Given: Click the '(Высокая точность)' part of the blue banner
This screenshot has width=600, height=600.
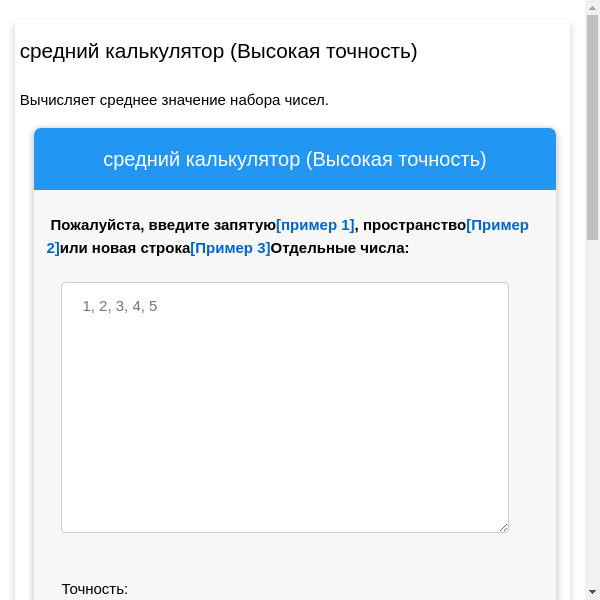Looking at the screenshot, I should (396, 160).
